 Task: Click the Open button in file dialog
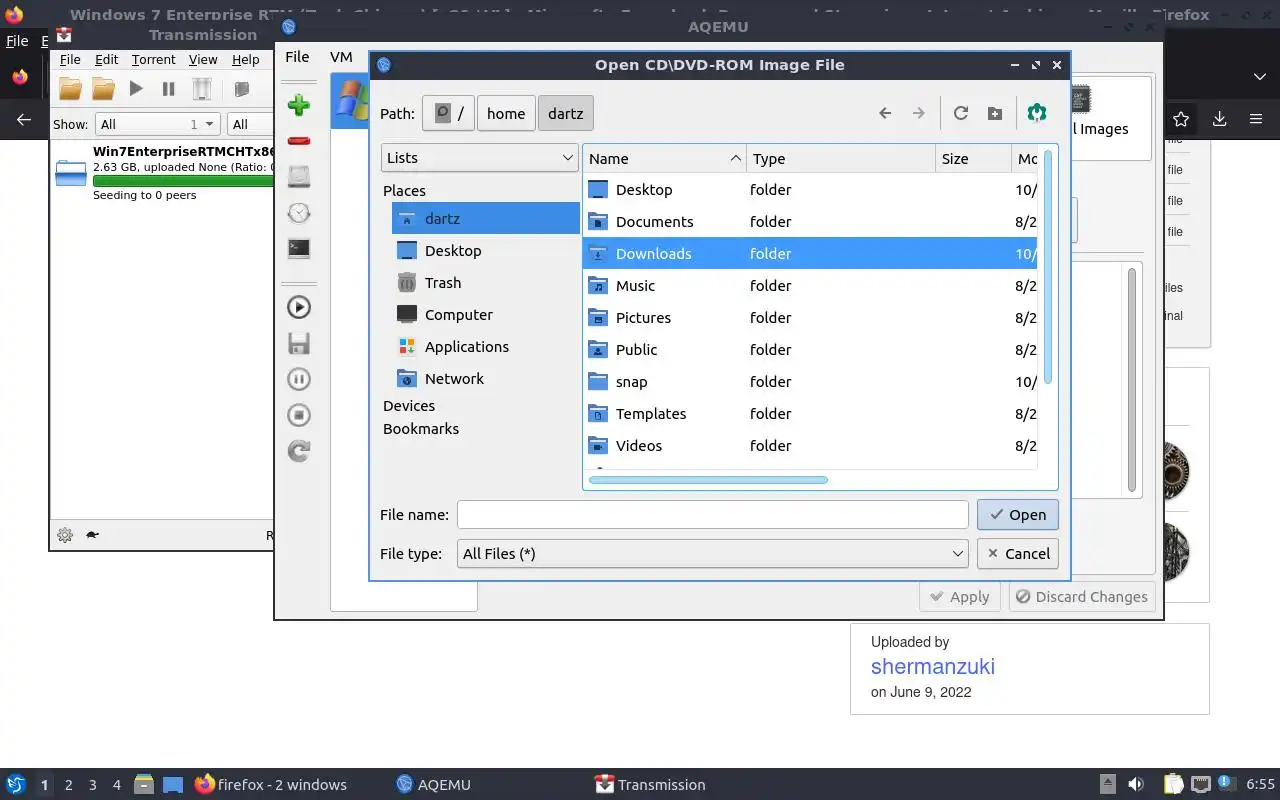pos(1017,514)
